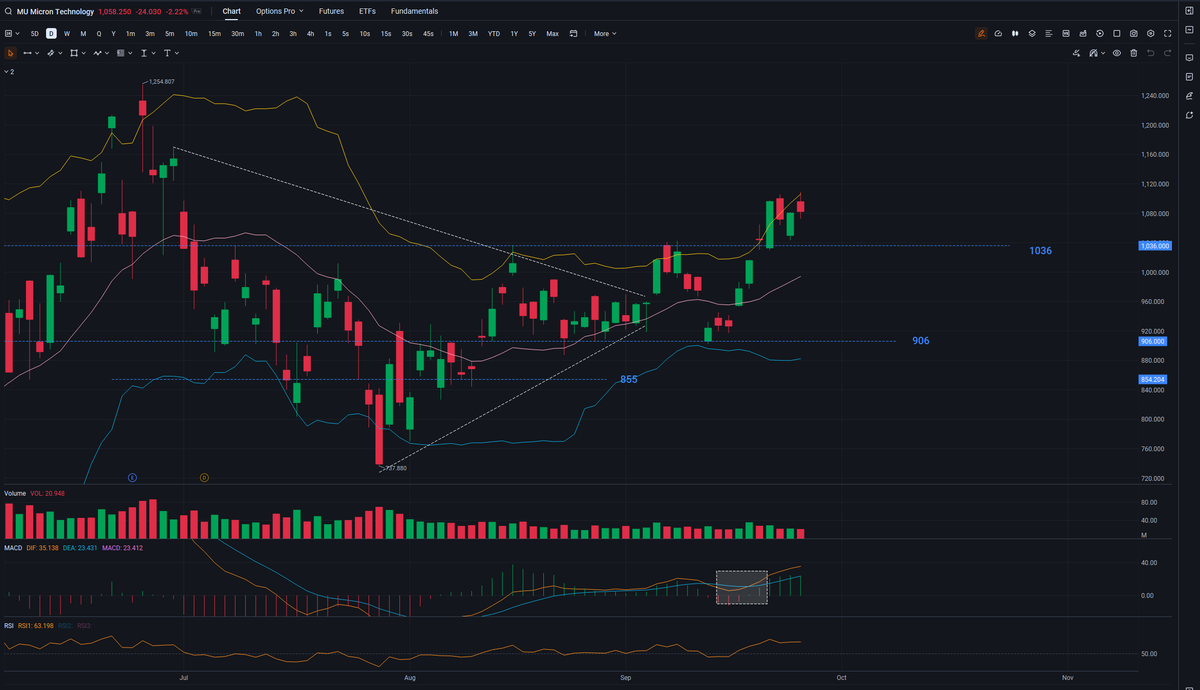The height and width of the screenshot is (690, 1200).
Task: Set range to Max
Action: click(552, 33)
